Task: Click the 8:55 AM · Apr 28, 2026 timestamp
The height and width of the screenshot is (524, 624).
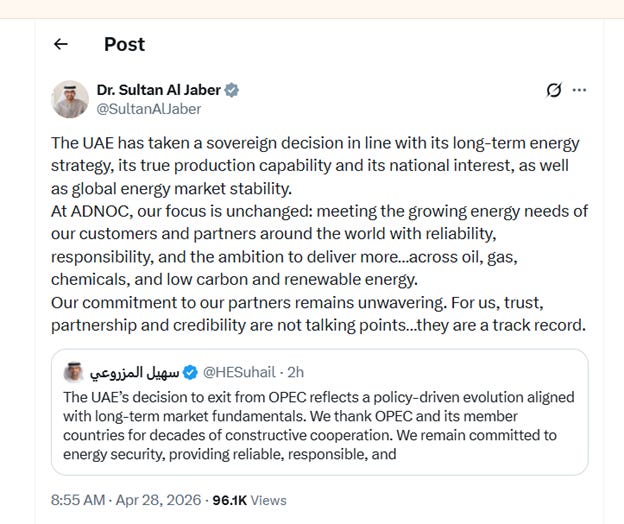Action: click(126, 500)
